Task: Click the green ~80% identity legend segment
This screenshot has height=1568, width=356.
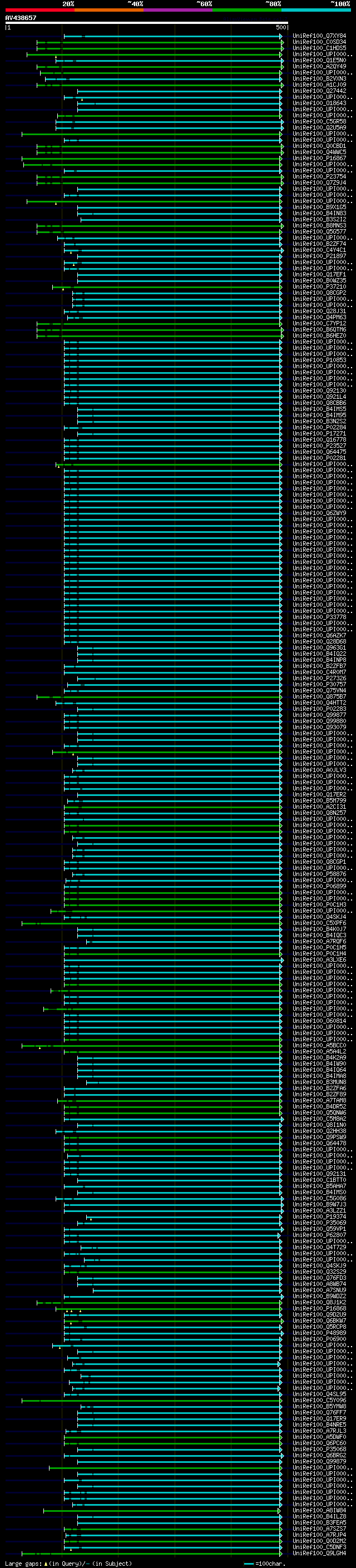Action: (247, 10)
